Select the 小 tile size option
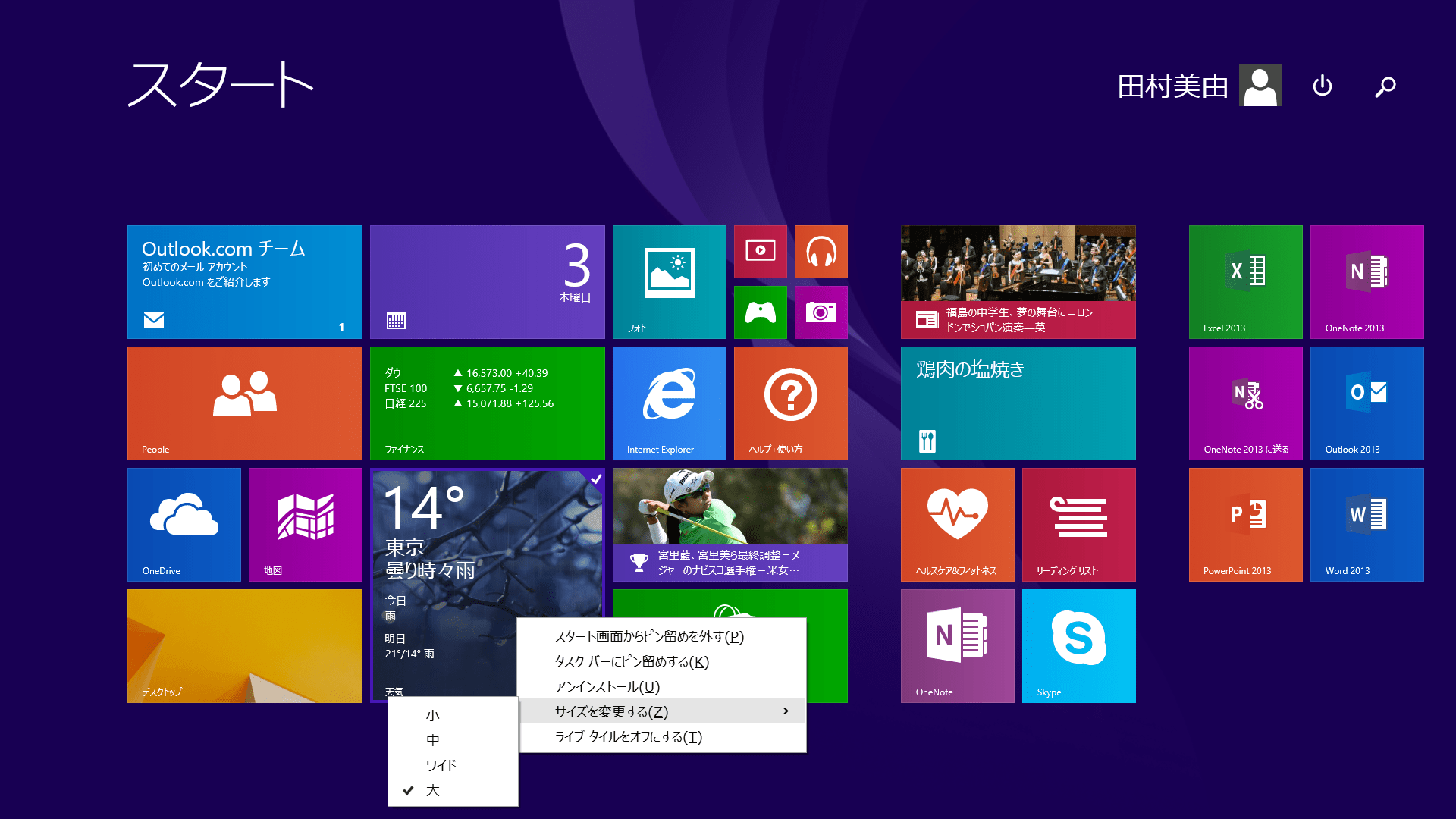This screenshot has height=819, width=1456. pos(433,714)
